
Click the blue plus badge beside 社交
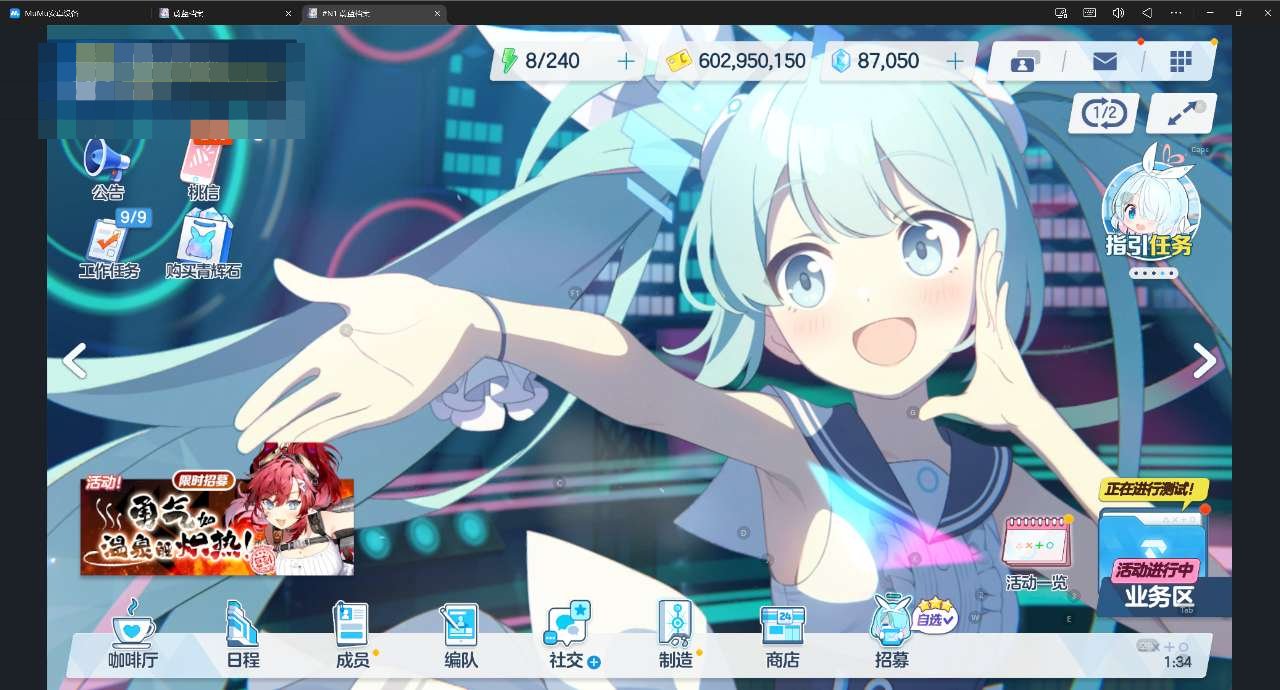click(x=594, y=662)
